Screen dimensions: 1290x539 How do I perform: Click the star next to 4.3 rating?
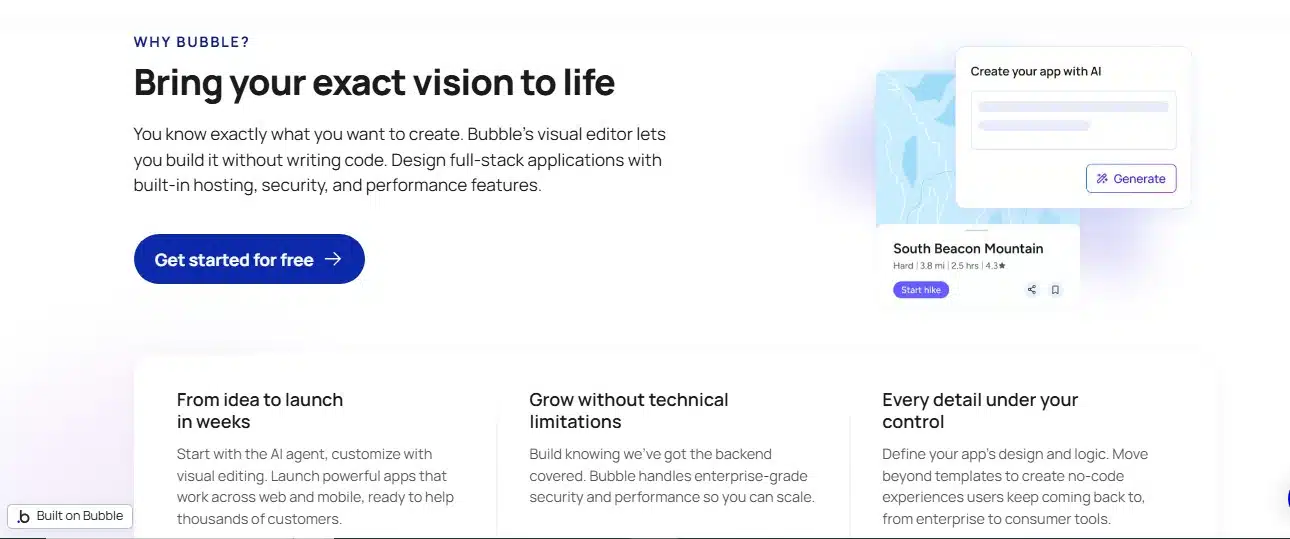click(x=1002, y=266)
